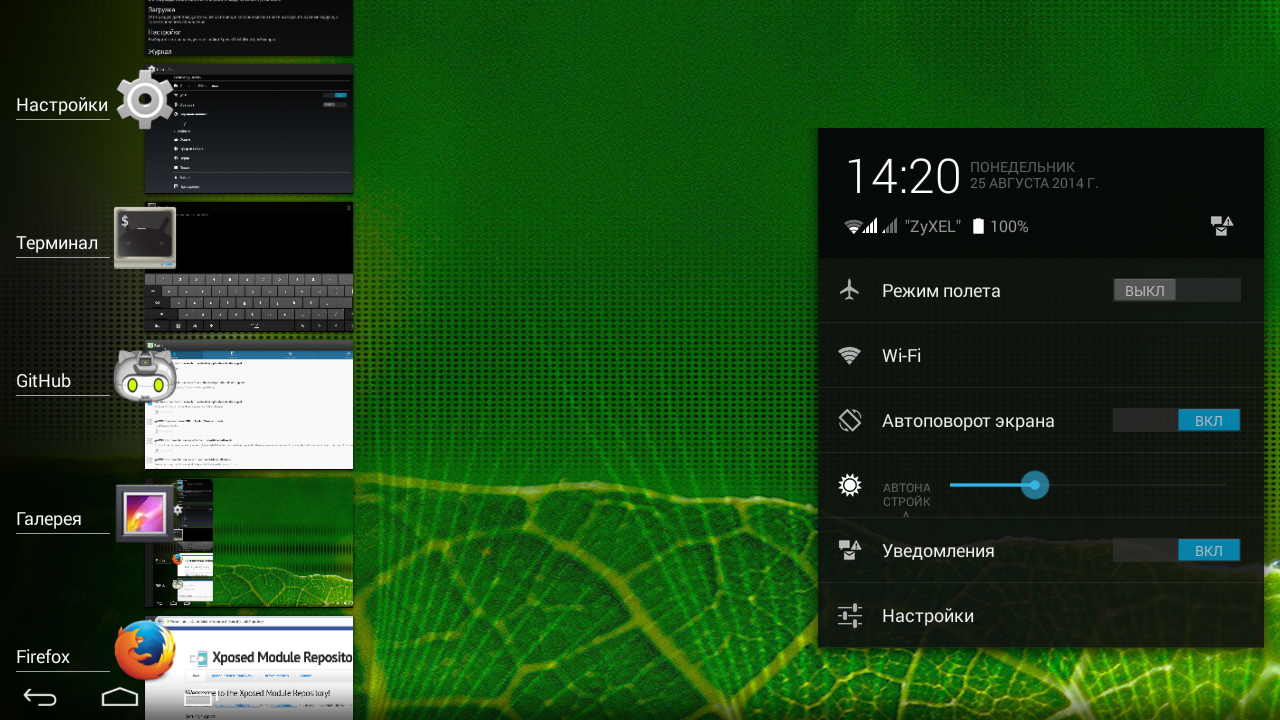Open the Settings app thumbnail
This screenshot has width=1280, height=720.
point(249,128)
